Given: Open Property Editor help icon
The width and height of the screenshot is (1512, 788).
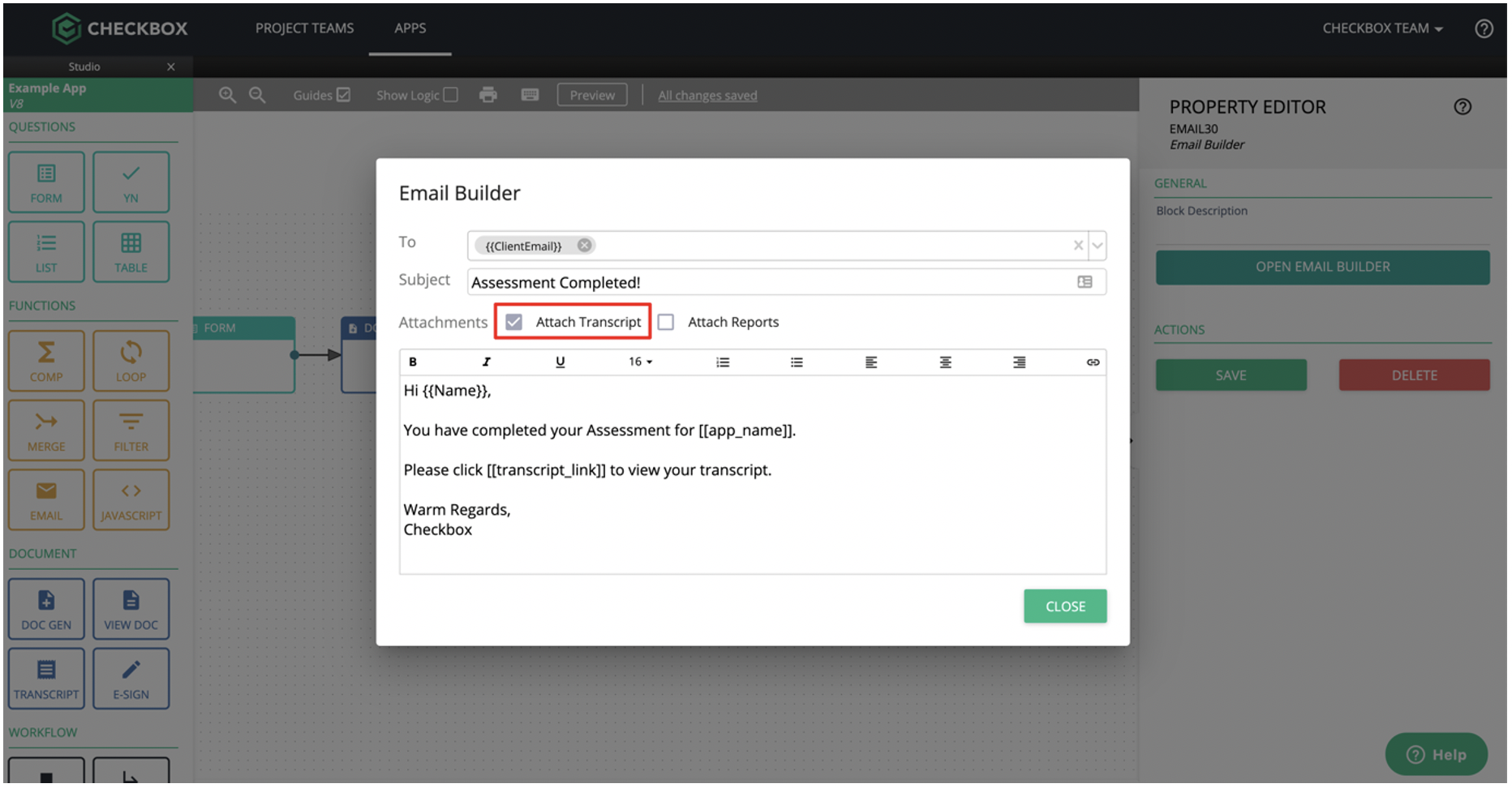Looking at the screenshot, I should point(1463,107).
